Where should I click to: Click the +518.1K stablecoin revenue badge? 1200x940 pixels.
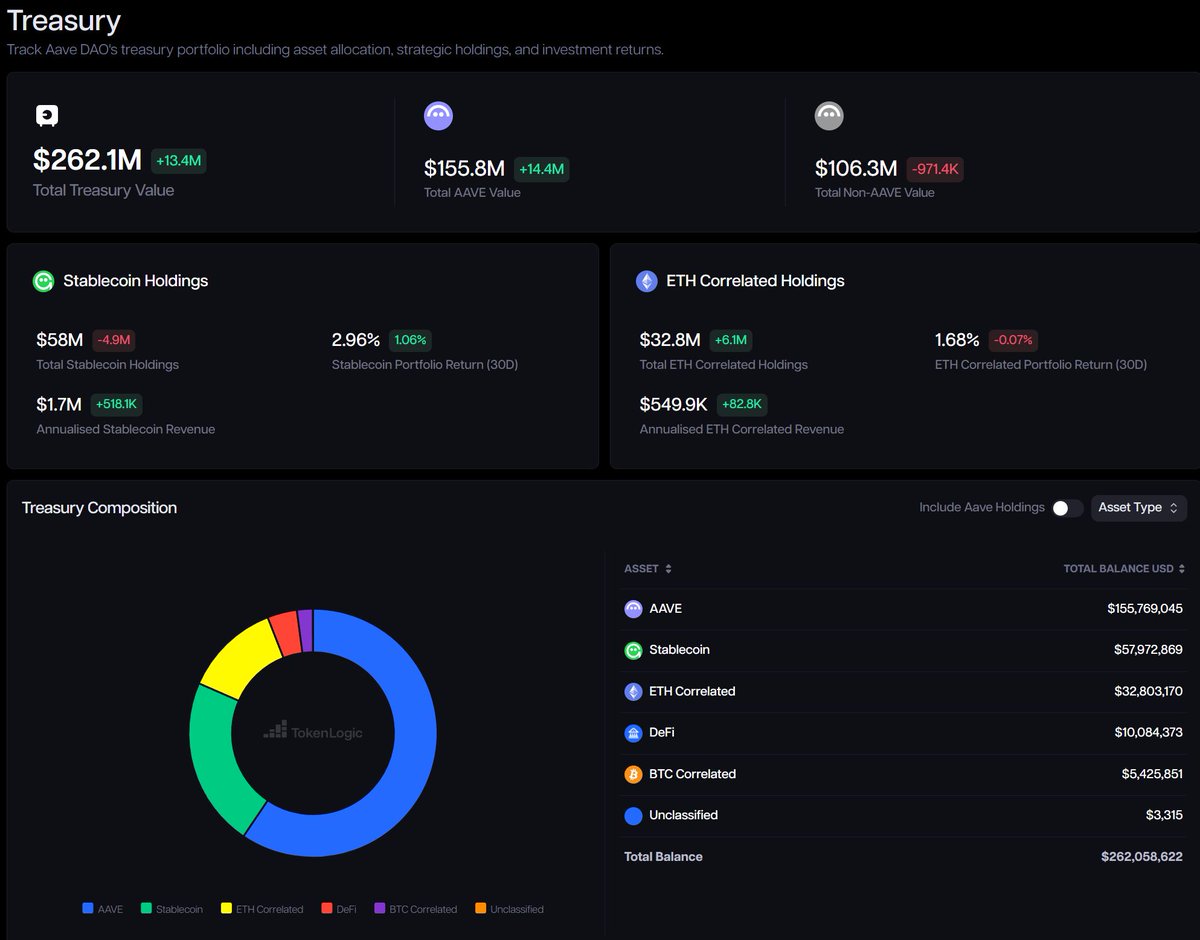(x=117, y=404)
